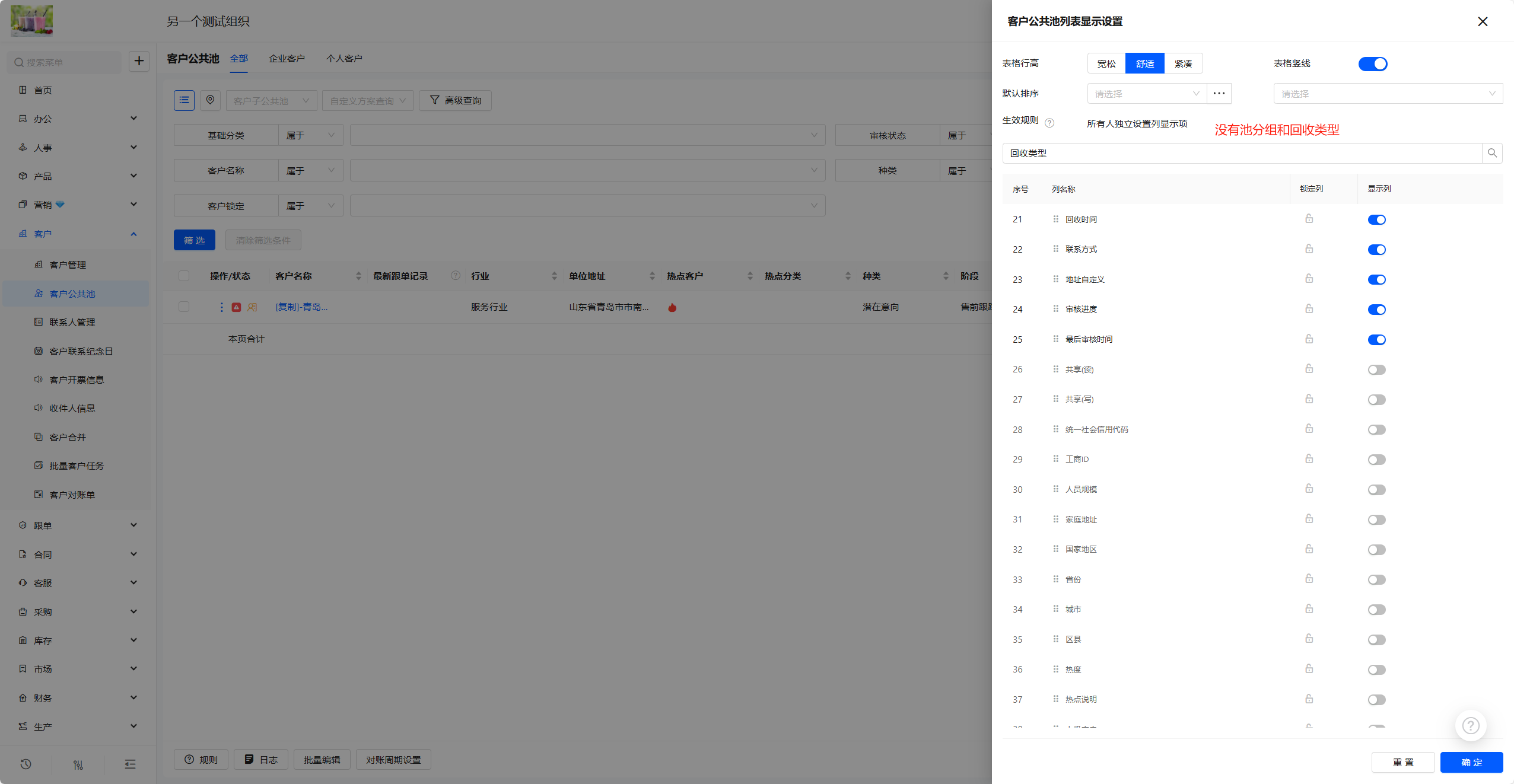Switch to map location view icon
Screen dimensions: 1514x784
pos(210,100)
